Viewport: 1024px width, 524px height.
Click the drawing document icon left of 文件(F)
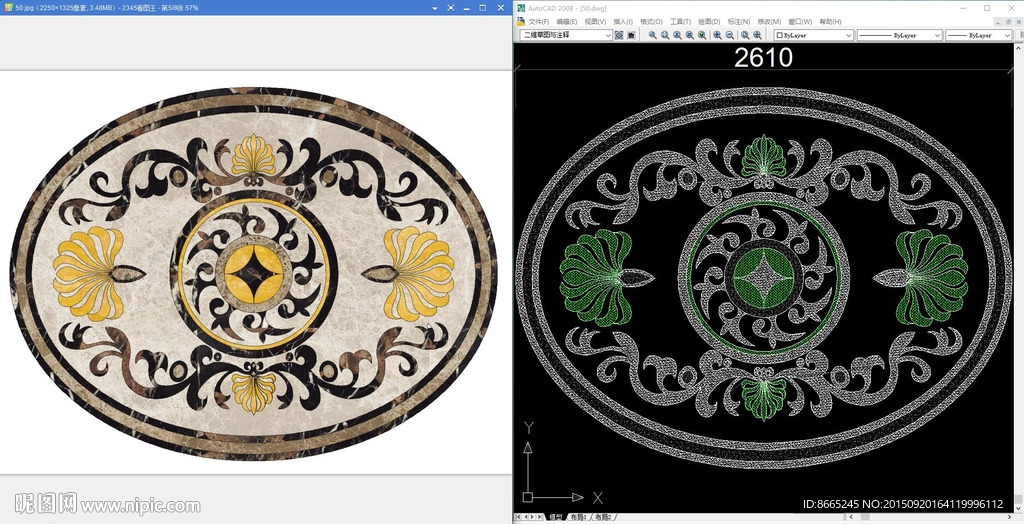point(520,22)
